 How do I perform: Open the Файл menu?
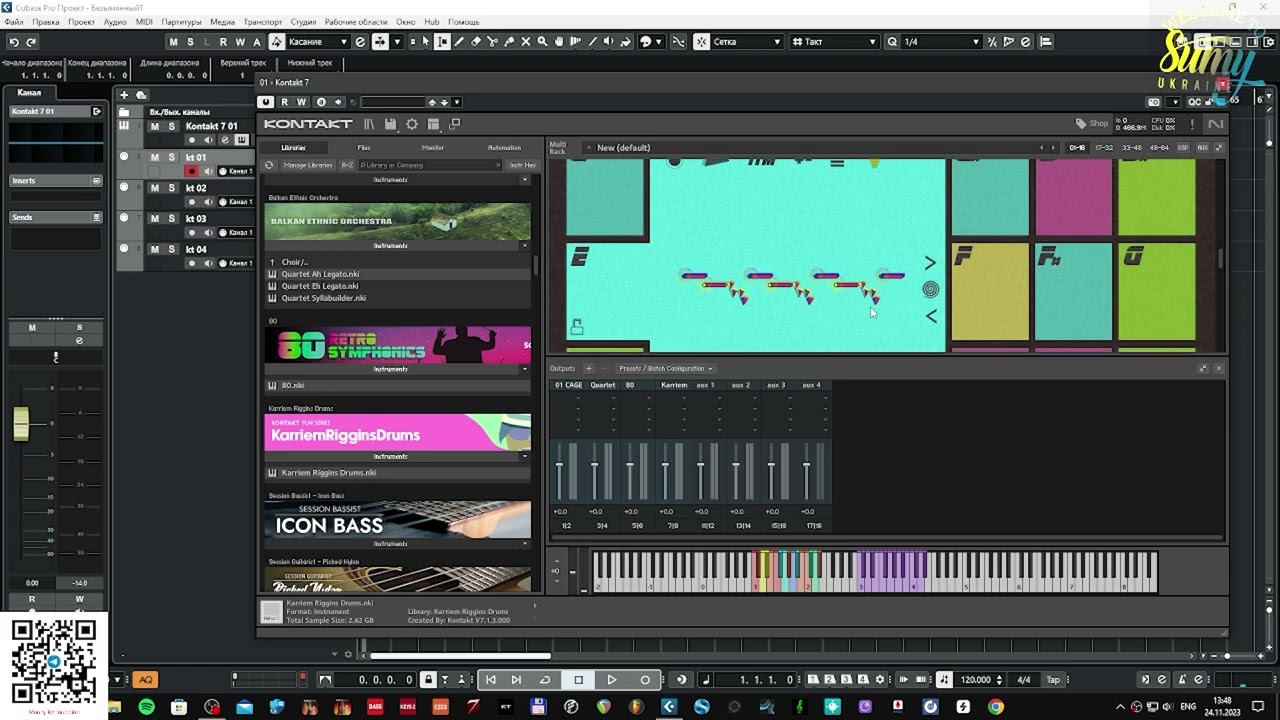13,21
